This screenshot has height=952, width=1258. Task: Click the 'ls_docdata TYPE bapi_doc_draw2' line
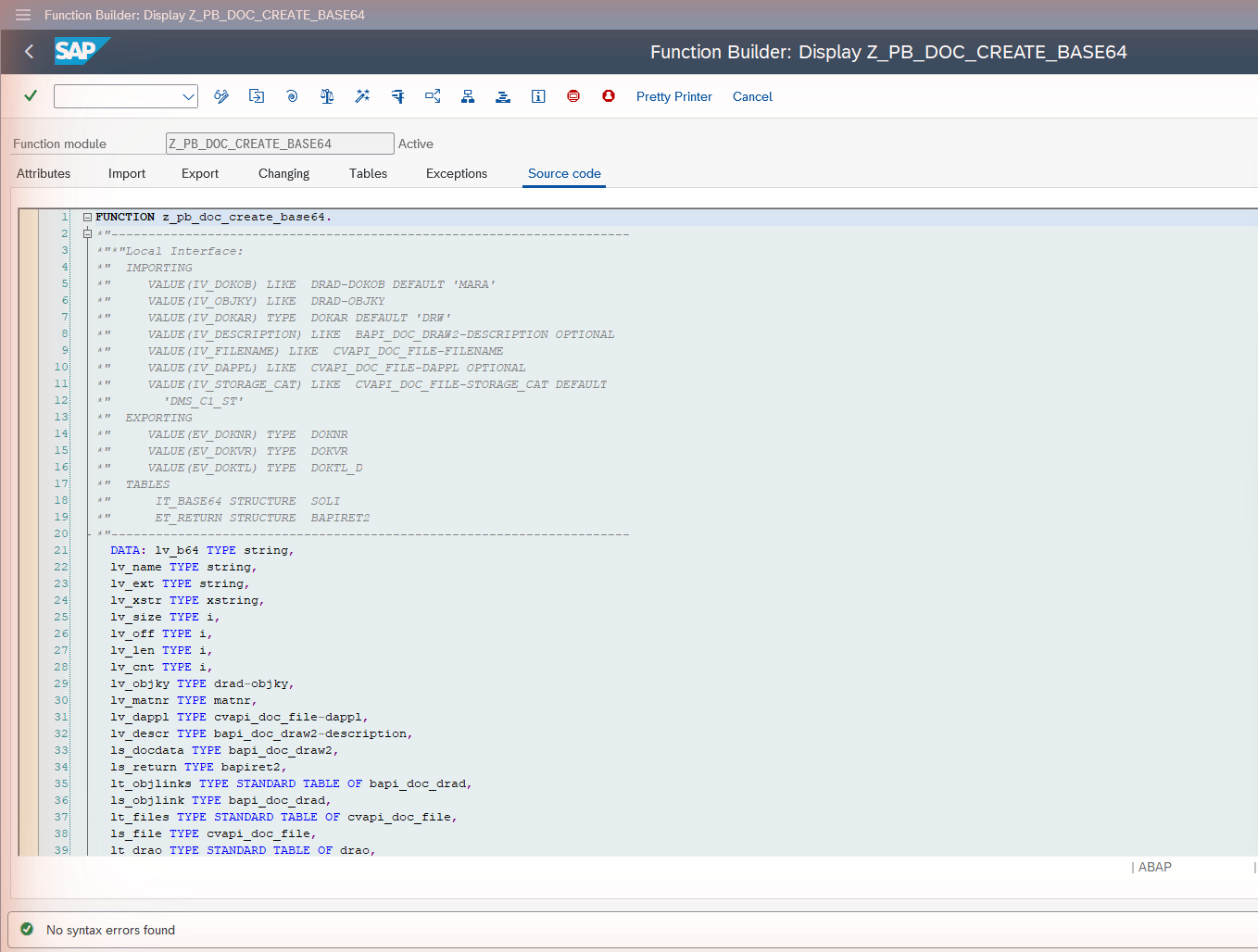pos(224,750)
